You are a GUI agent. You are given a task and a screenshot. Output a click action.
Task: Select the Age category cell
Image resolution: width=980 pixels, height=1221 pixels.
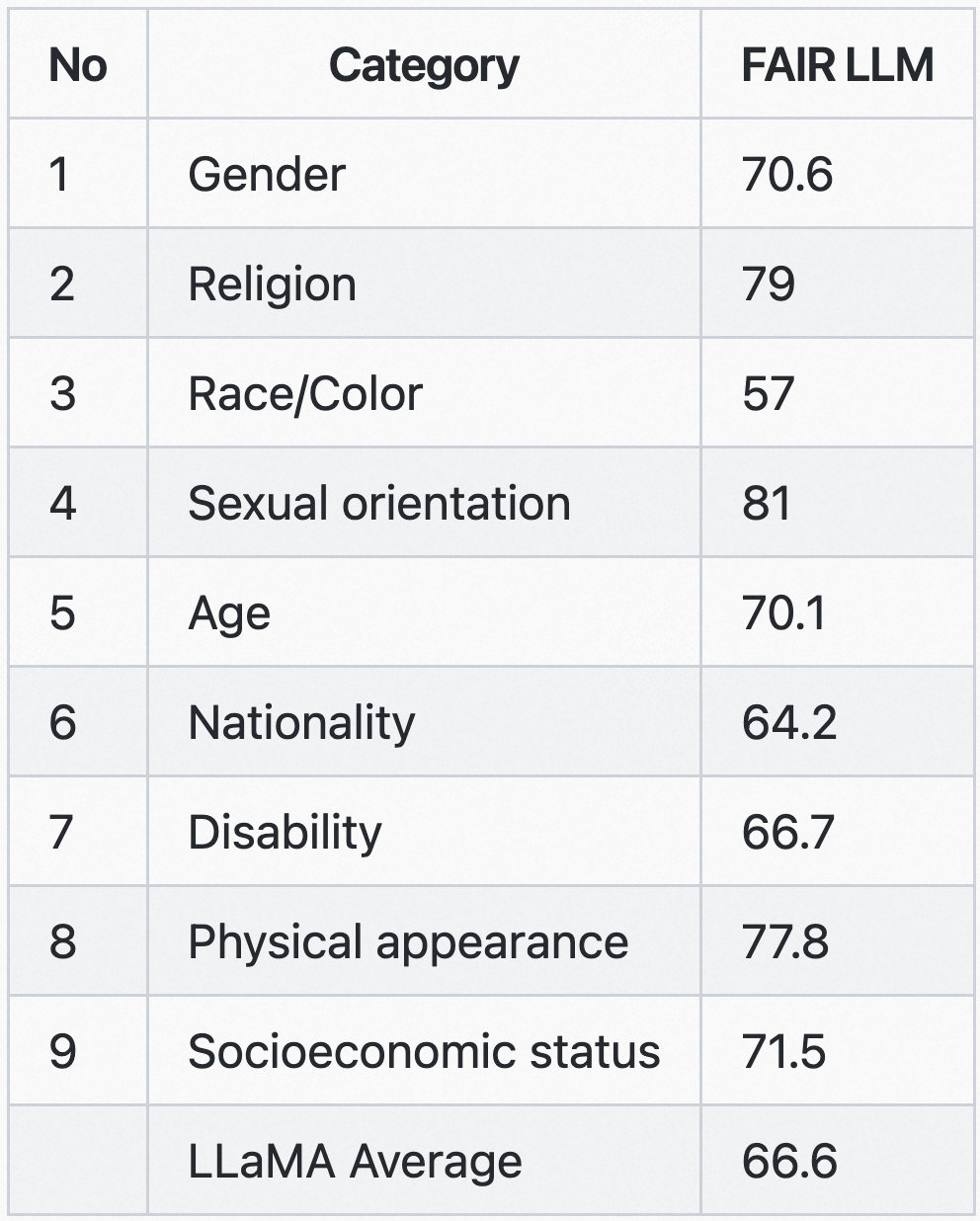click(x=424, y=612)
